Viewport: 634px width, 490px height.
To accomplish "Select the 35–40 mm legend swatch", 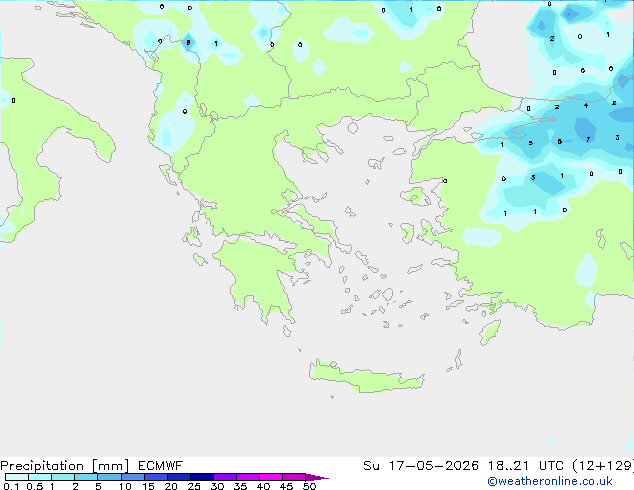I will [x=248, y=477].
